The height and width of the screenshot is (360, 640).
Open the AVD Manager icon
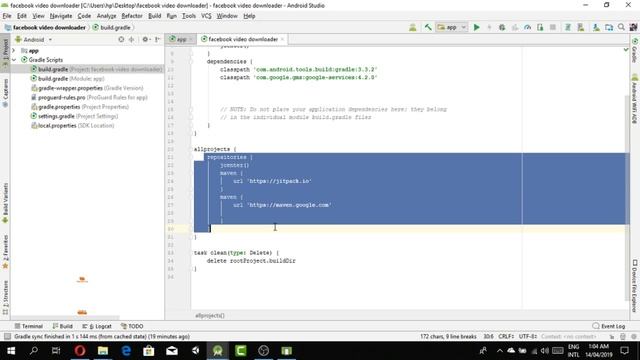click(x=580, y=27)
